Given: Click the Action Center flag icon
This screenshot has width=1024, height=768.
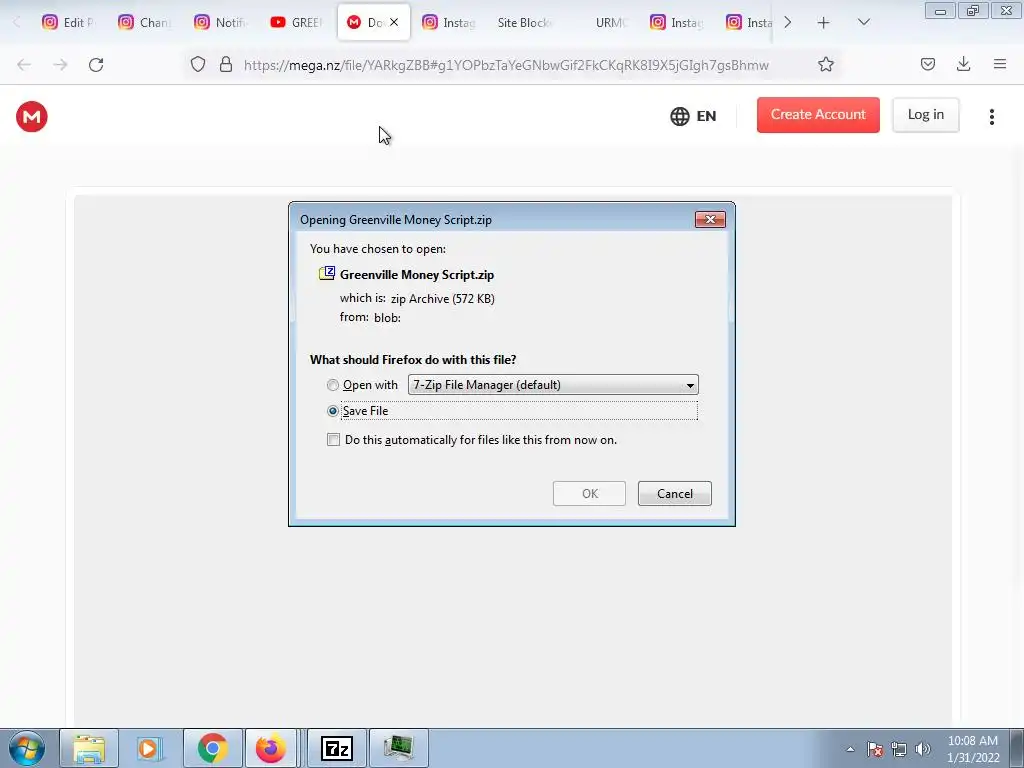Looking at the screenshot, I should pos(874,749).
